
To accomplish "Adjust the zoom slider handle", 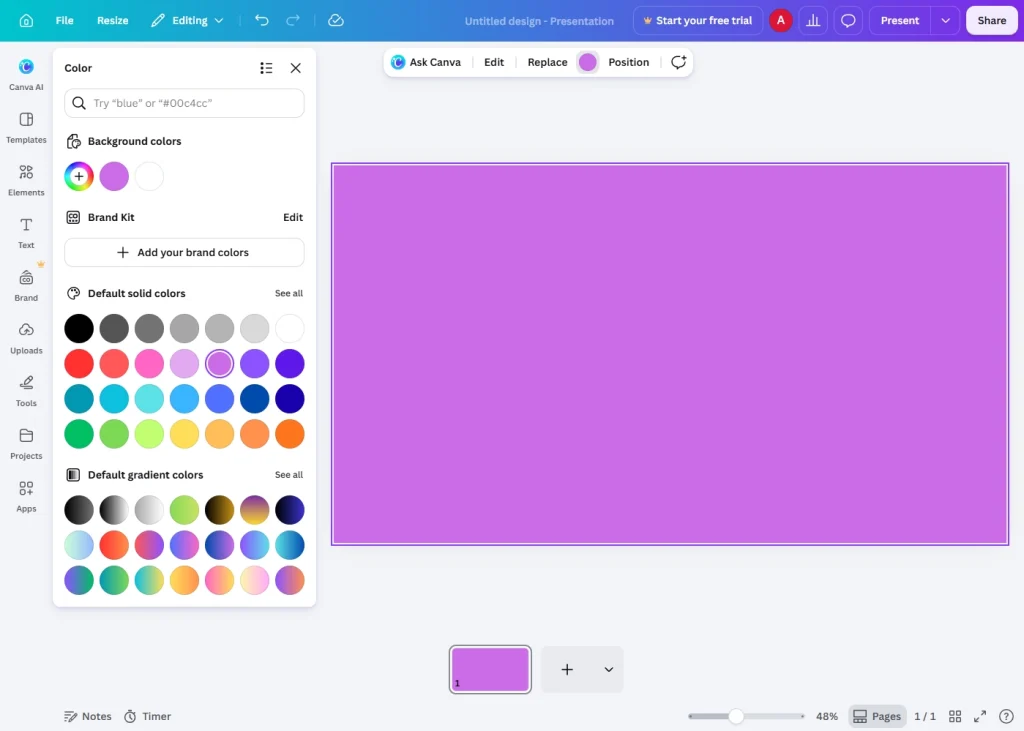I will coord(736,717).
